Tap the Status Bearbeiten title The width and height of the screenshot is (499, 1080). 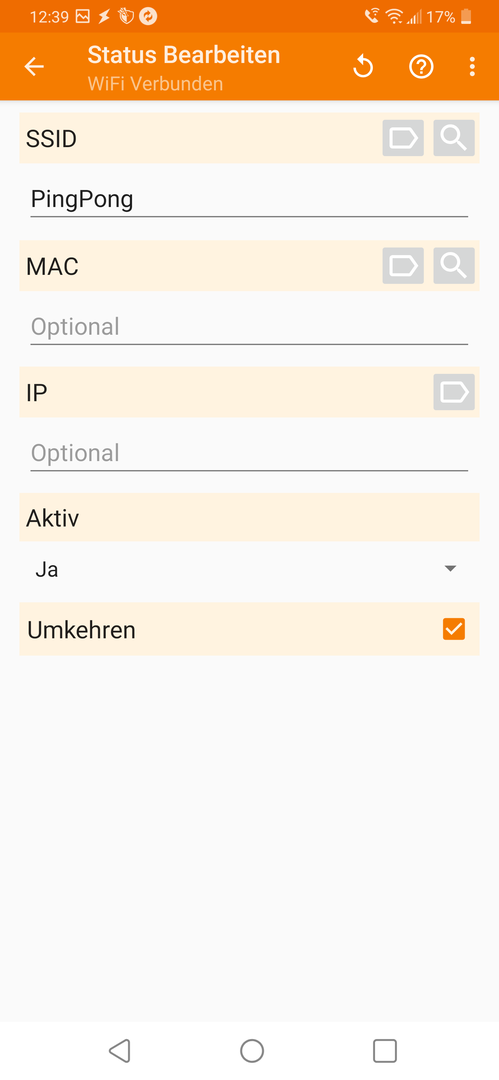coord(184,54)
